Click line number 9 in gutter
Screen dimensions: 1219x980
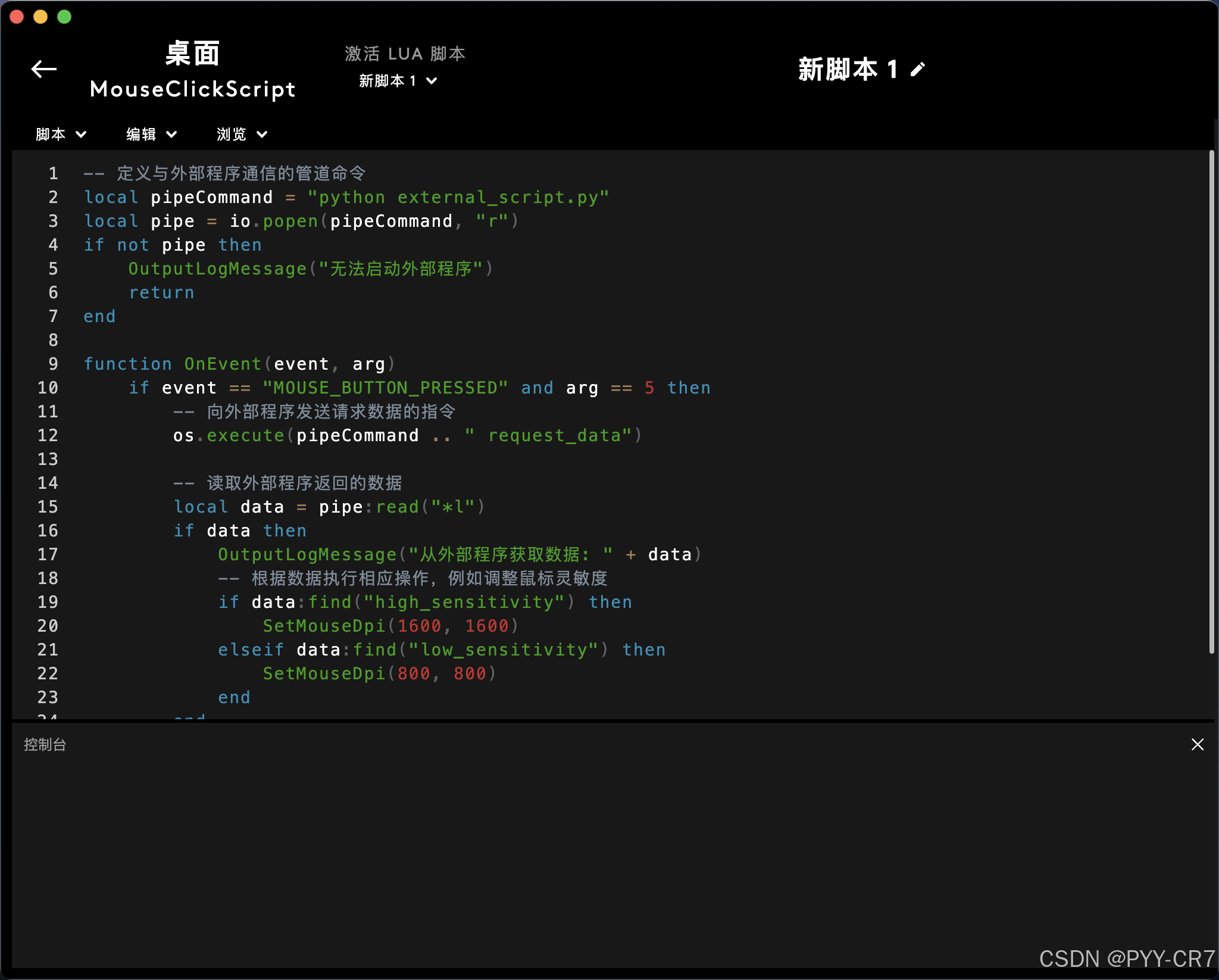click(53, 364)
